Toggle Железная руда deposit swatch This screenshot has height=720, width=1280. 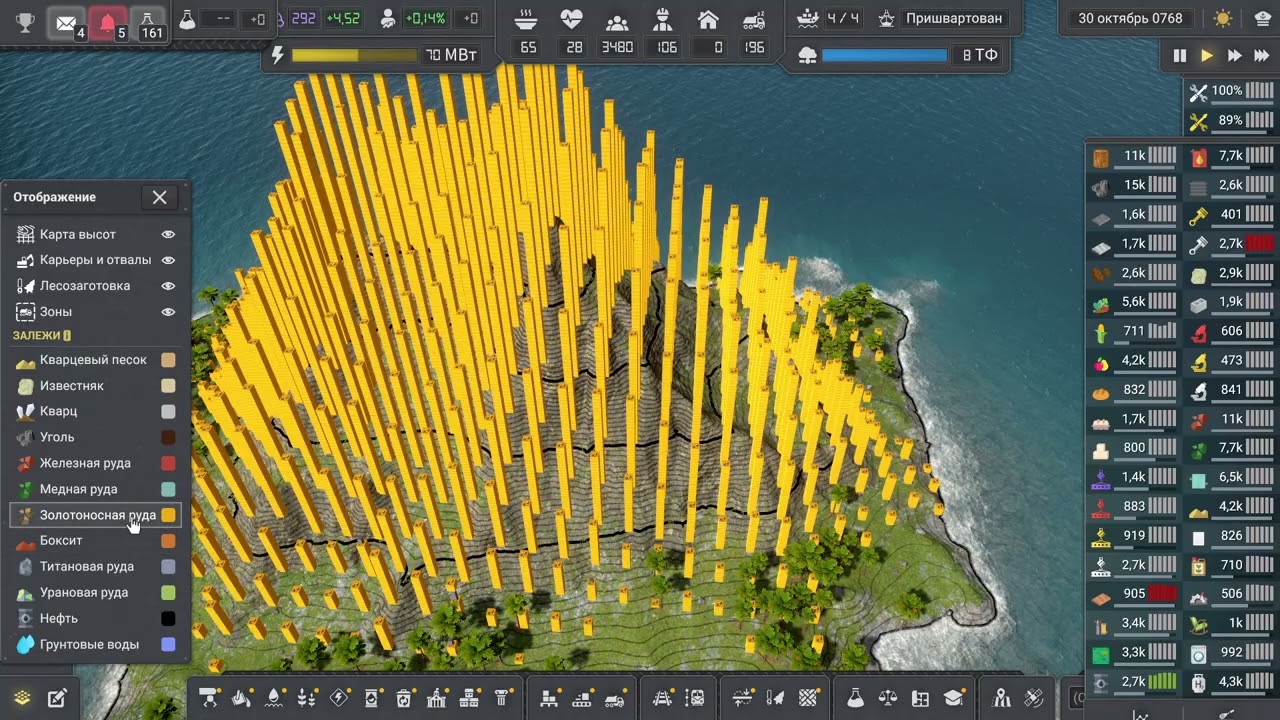[x=169, y=463]
